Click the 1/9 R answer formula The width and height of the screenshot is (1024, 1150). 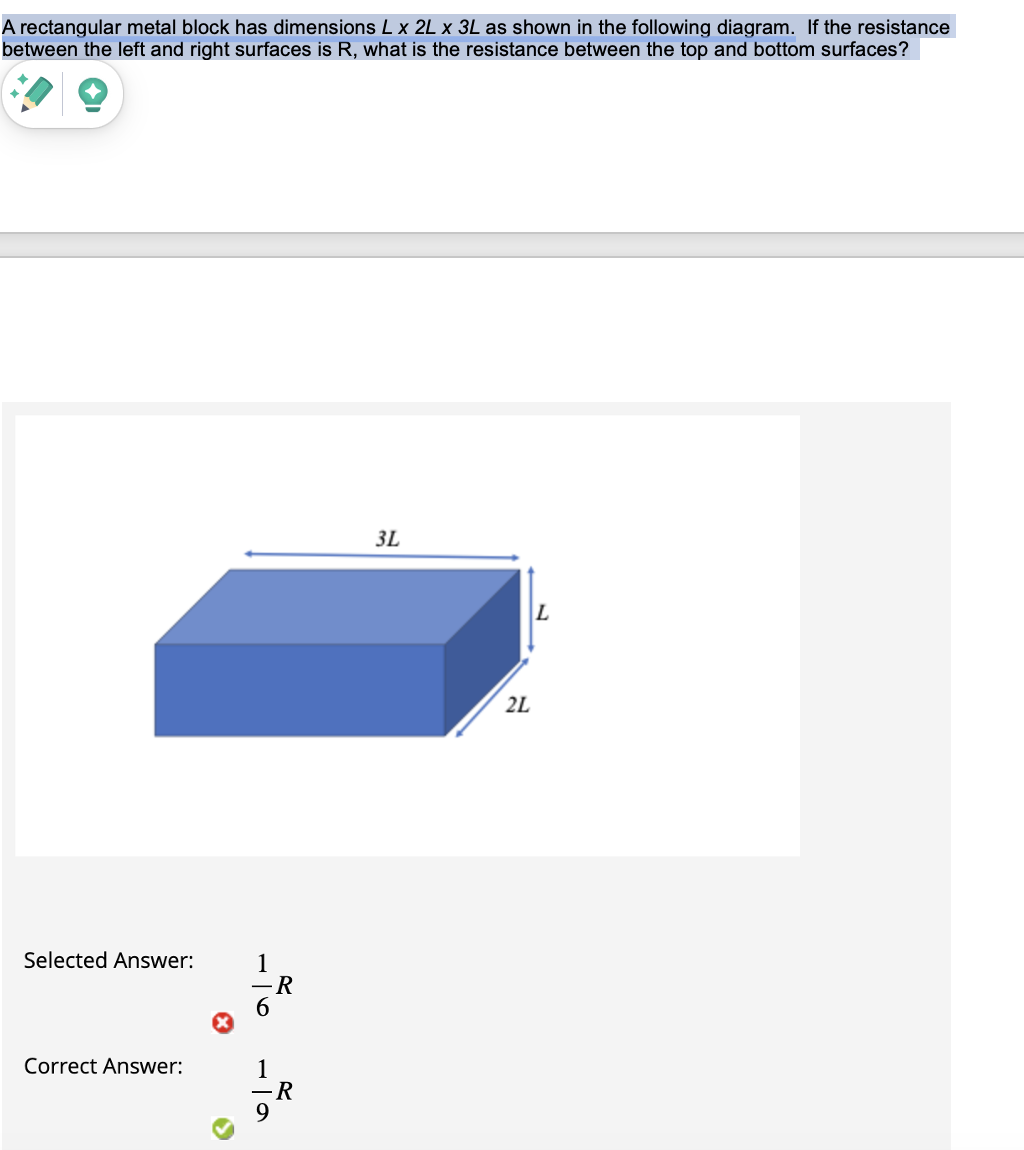coord(270,1090)
